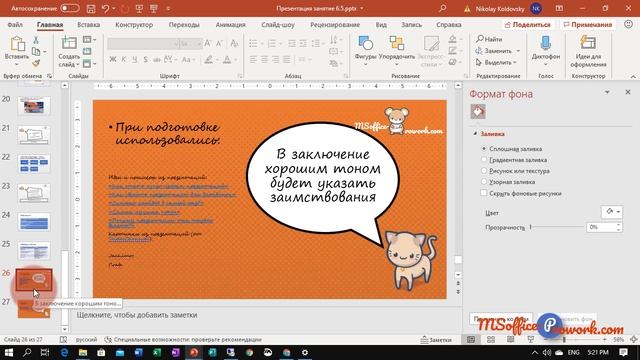Screen dimensions: 640x360
Task: Switch to Reading view icon
Action: click(x=510, y=340)
